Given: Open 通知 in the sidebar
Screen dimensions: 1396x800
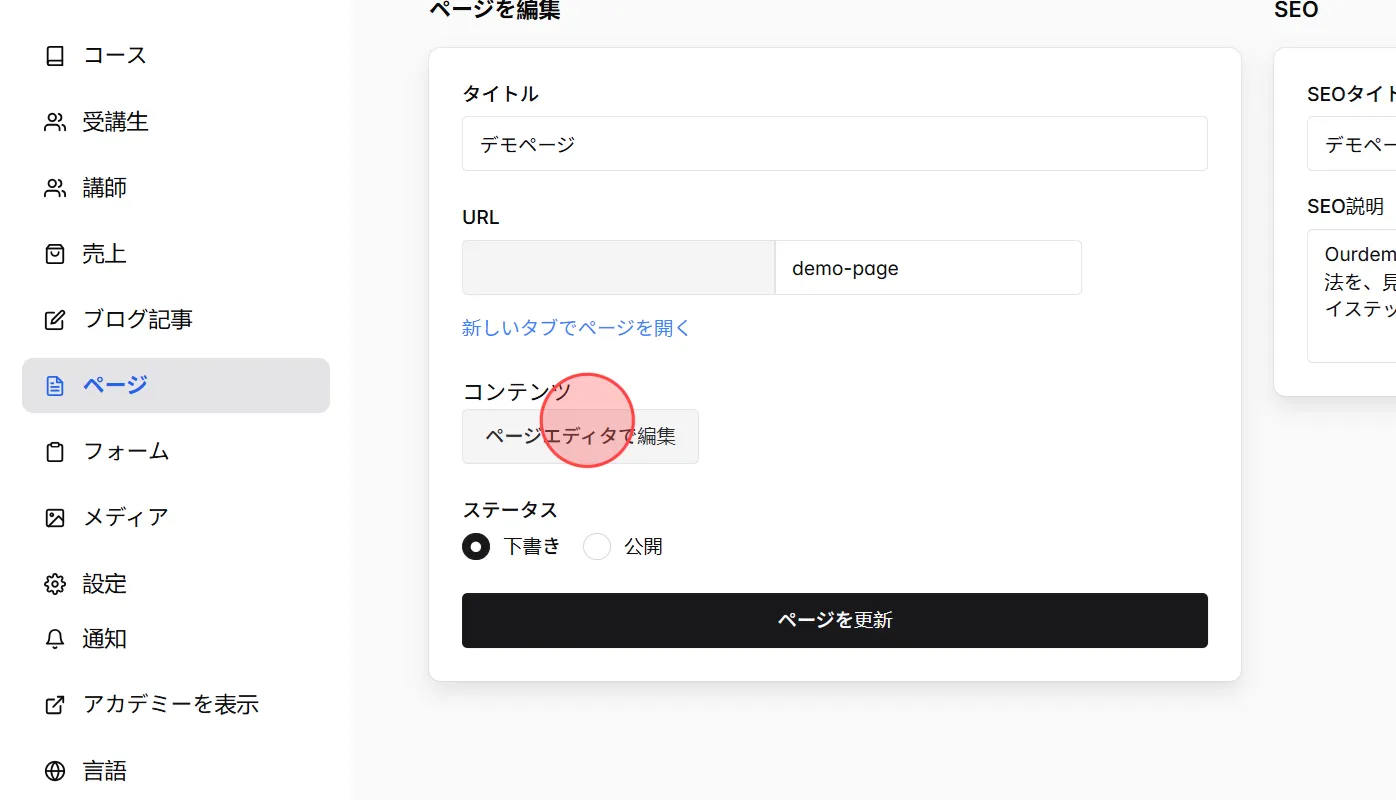Looking at the screenshot, I should [x=176, y=639].
